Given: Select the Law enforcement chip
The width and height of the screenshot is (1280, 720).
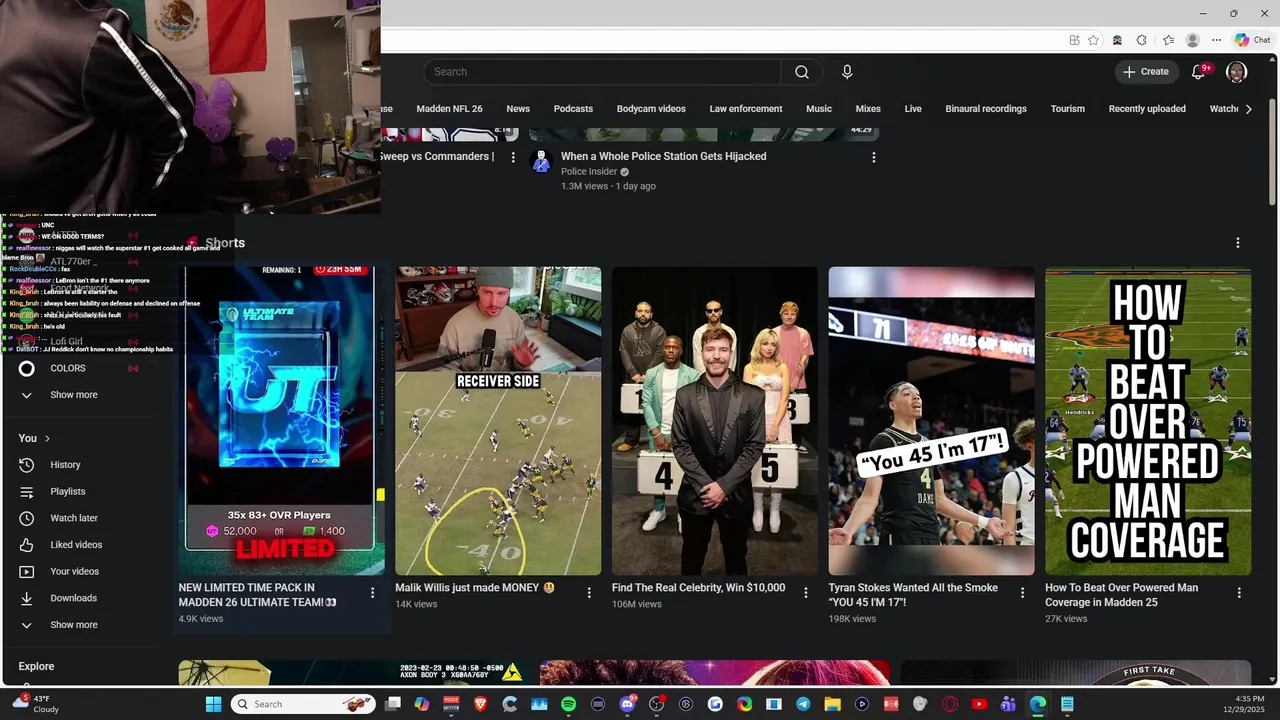Looking at the screenshot, I should pos(746,109).
